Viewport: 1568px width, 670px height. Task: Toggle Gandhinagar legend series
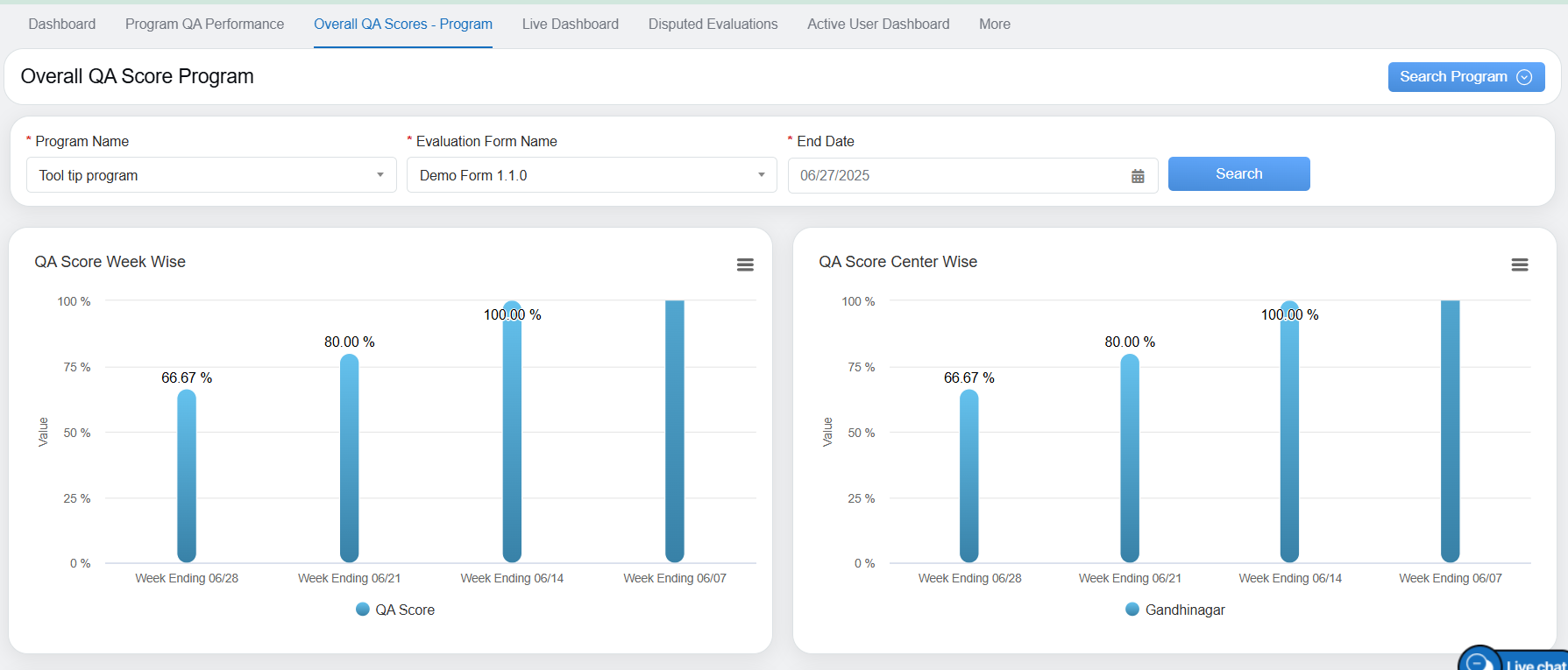click(x=1175, y=610)
